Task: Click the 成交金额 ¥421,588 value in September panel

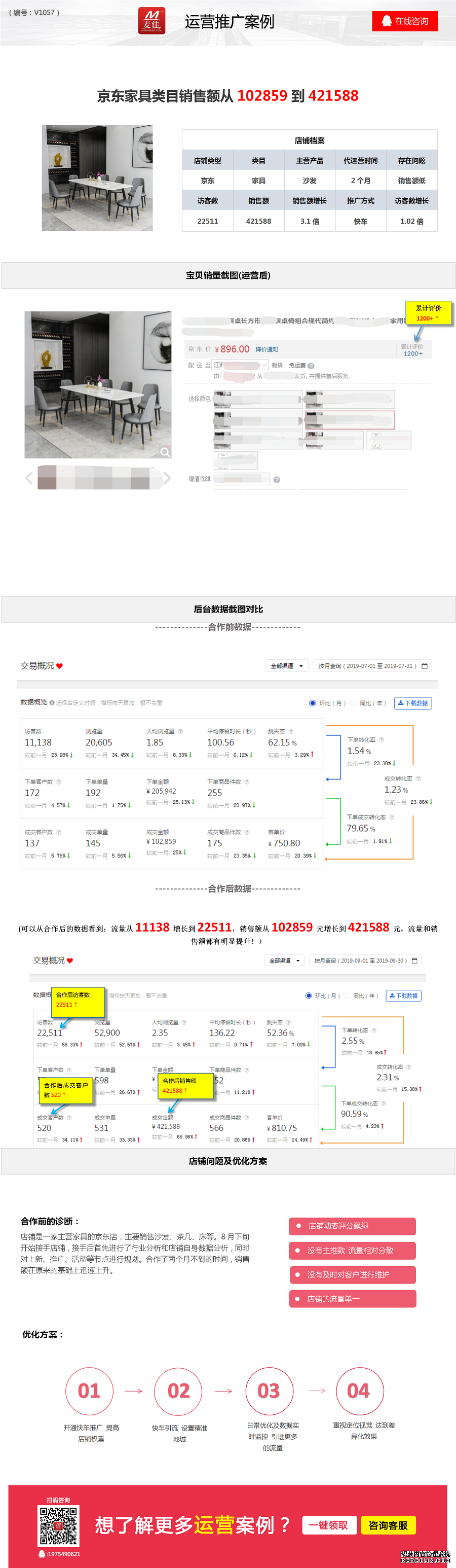Action: [x=166, y=1127]
